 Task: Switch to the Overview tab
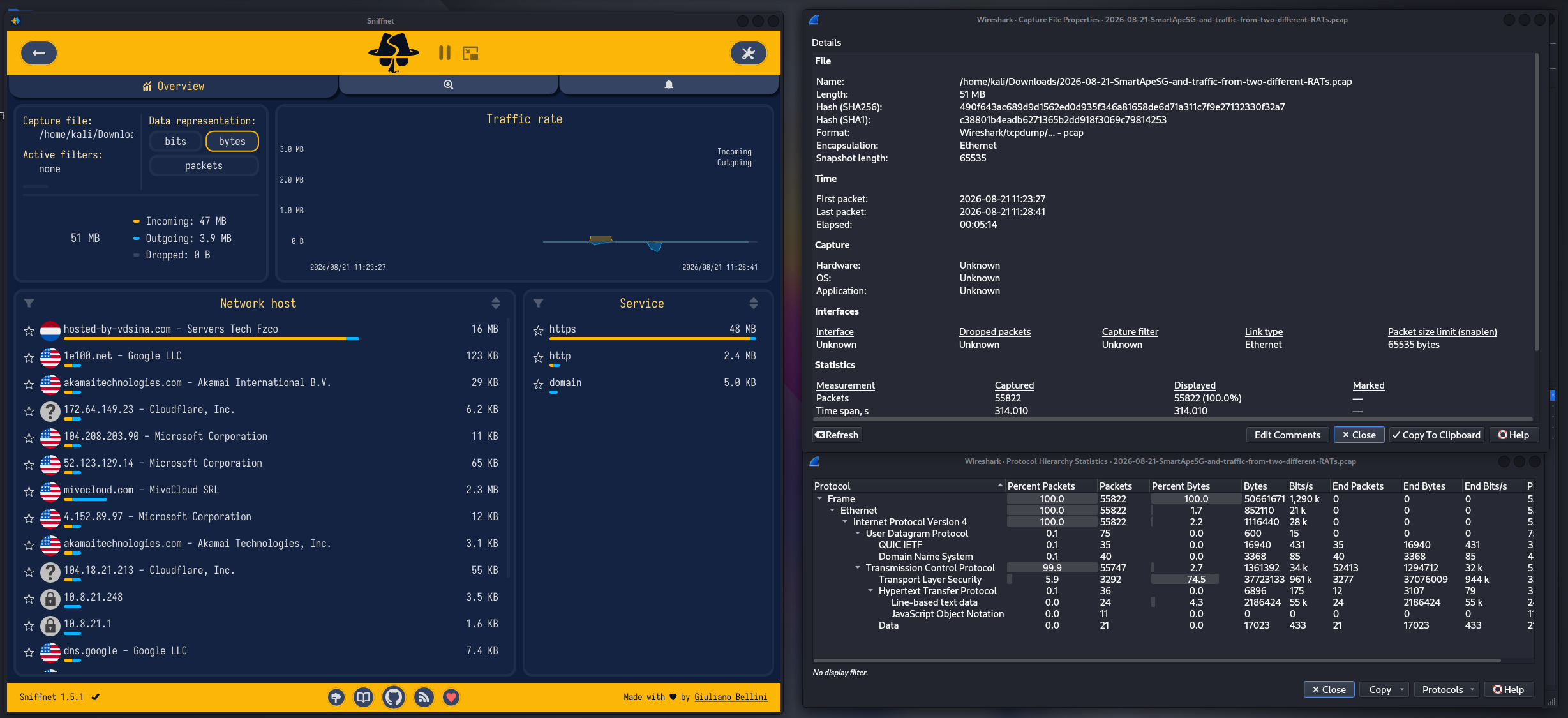click(173, 86)
